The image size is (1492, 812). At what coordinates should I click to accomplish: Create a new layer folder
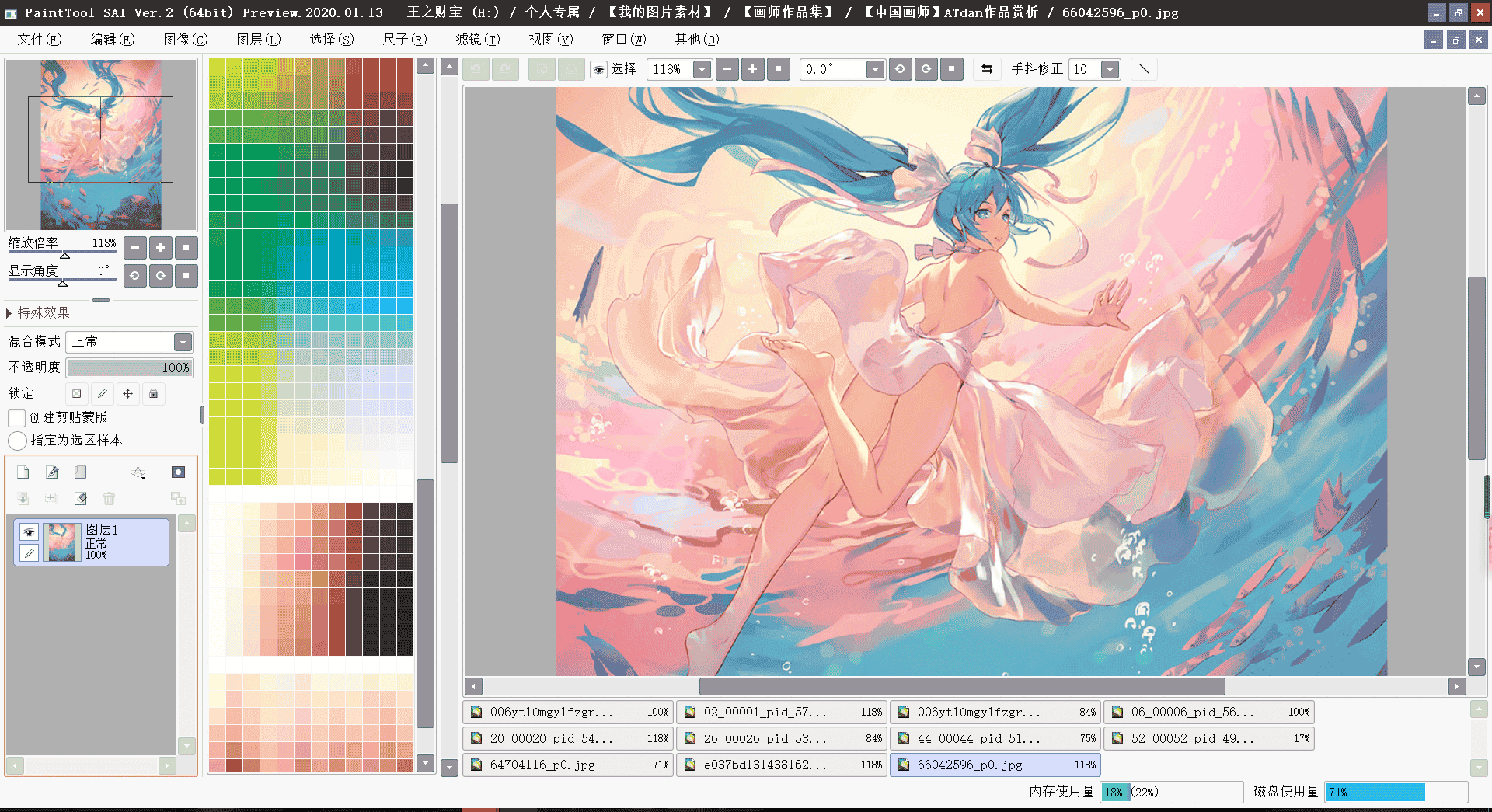coord(80,472)
